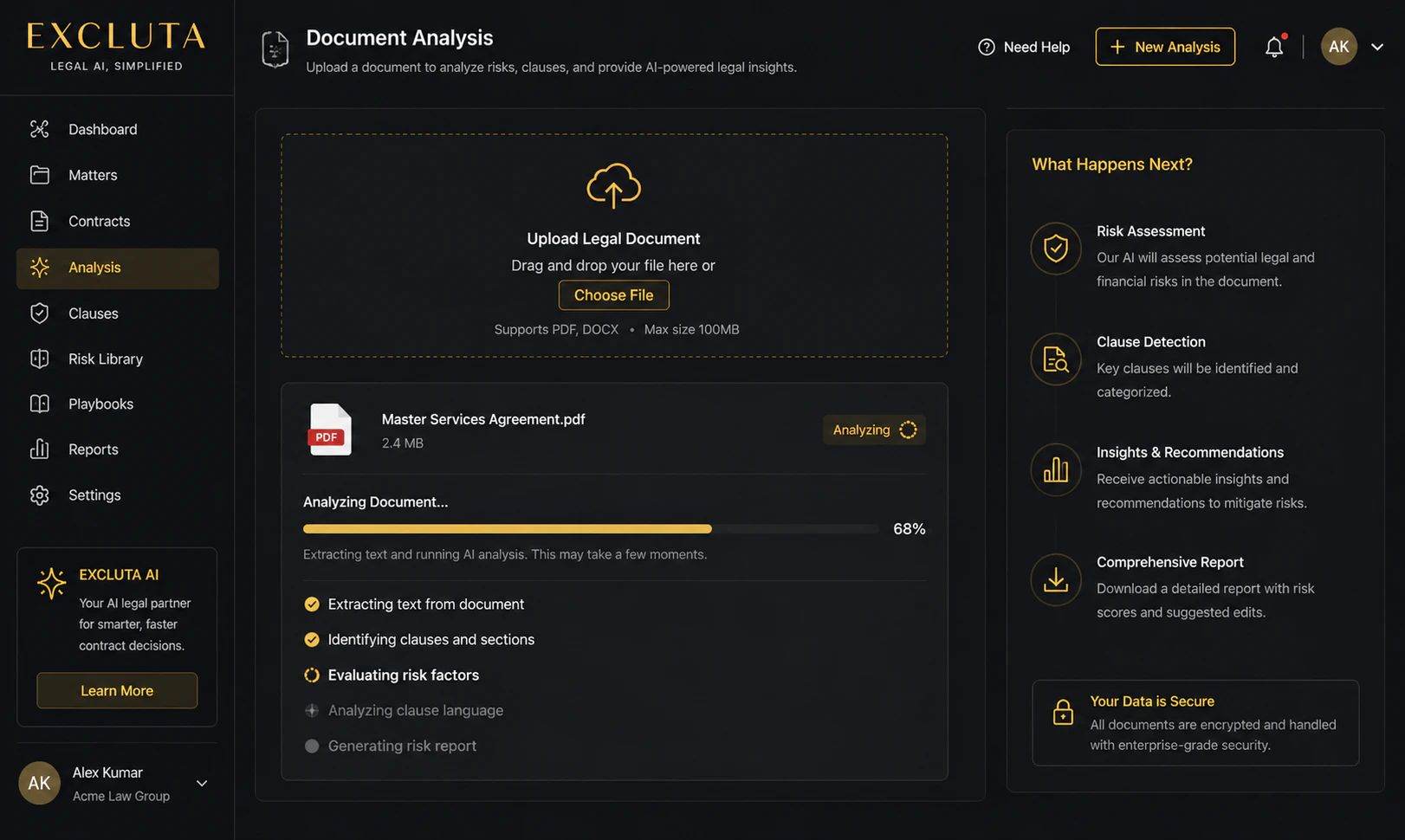Viewport: 1405px width, 840px height.
Task: Select the Clauses menu item
Action: tap(117, 313)
